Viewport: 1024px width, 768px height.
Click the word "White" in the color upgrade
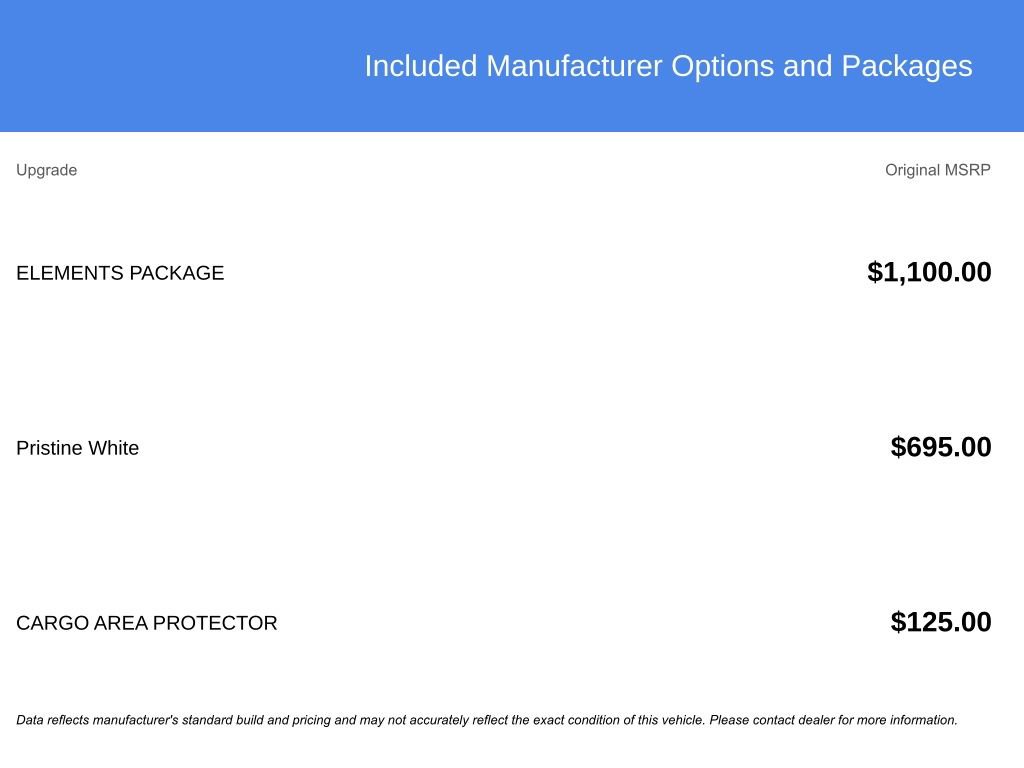click(113, 448)
